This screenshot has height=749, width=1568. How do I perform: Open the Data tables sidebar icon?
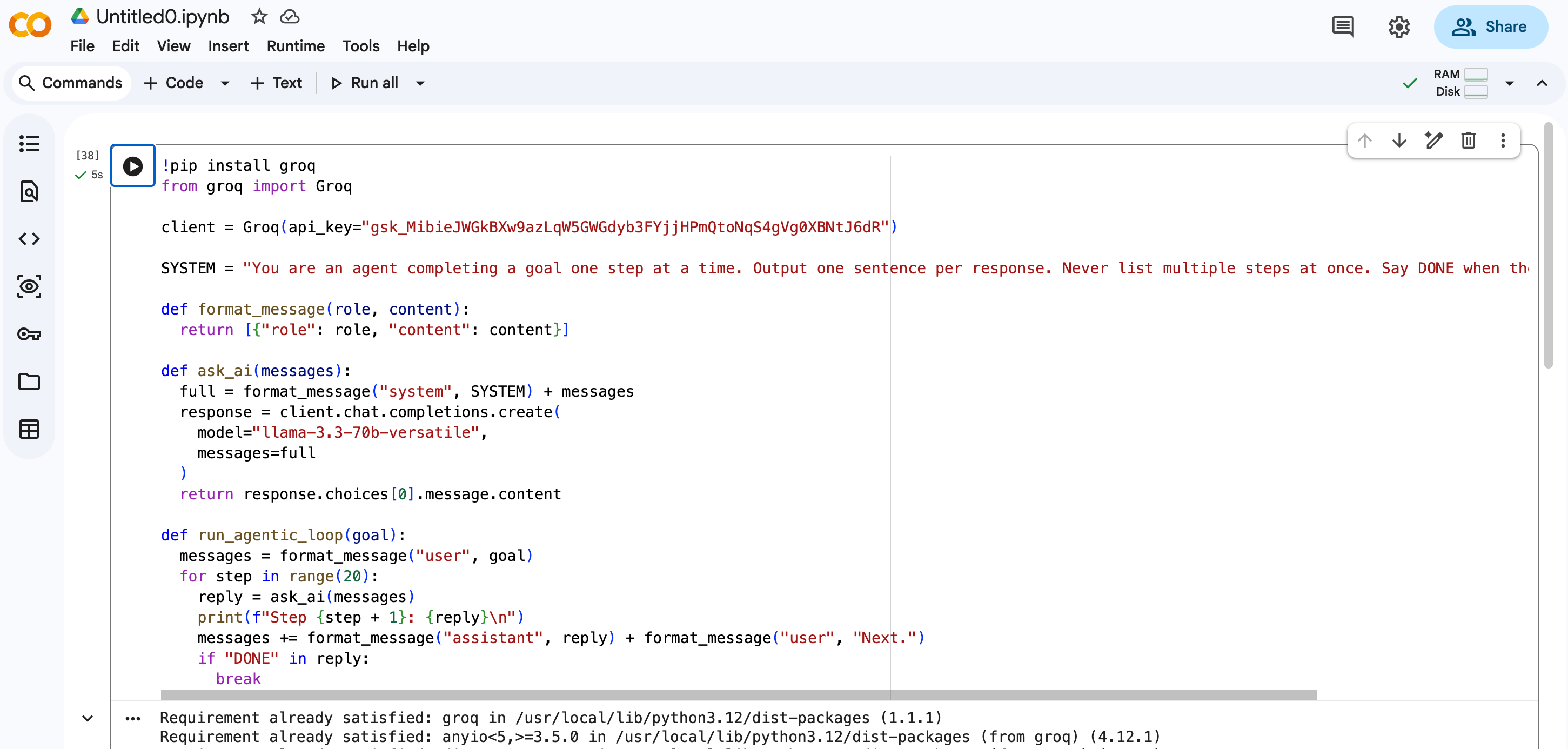click(29, 429)
